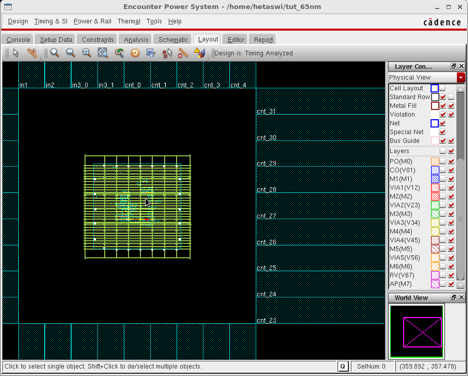Viewport: 468px width, 377px height.
Task: Switch to the Analysis tab
Action: tap(136, 40)
